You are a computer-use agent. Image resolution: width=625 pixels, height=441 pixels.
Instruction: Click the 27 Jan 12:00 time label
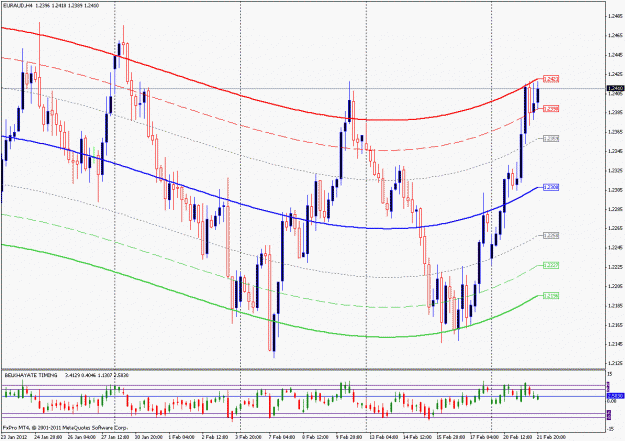tap(115, 437)
